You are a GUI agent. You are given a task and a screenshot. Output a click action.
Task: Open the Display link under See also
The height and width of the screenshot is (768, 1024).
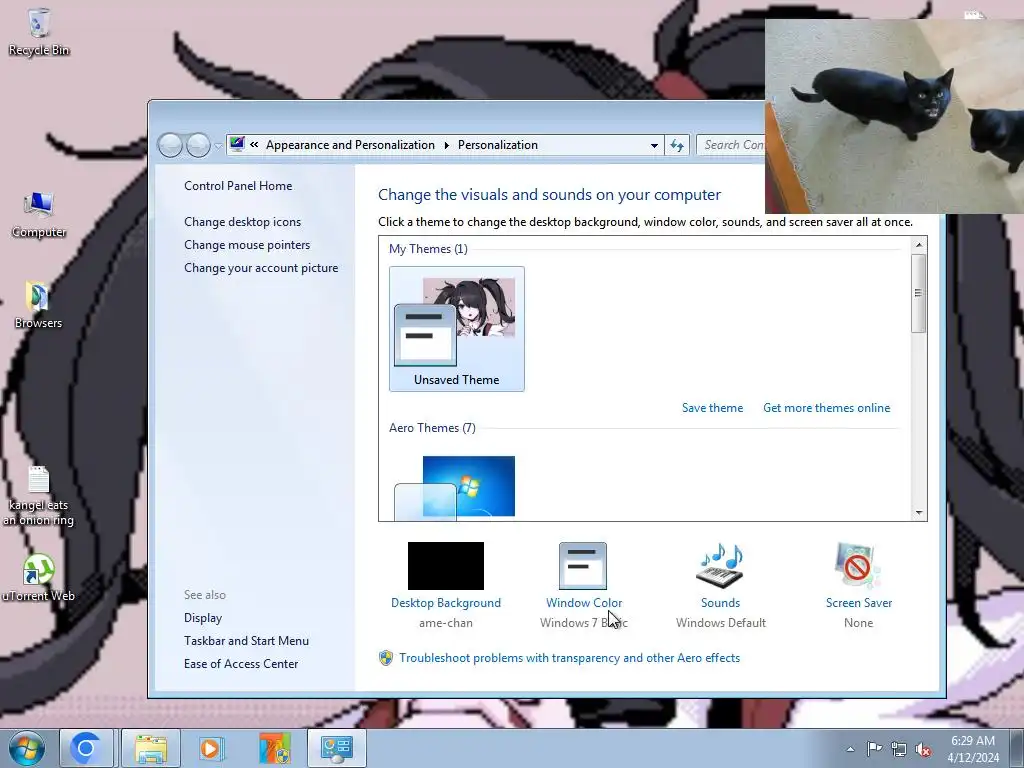point(203,618)
